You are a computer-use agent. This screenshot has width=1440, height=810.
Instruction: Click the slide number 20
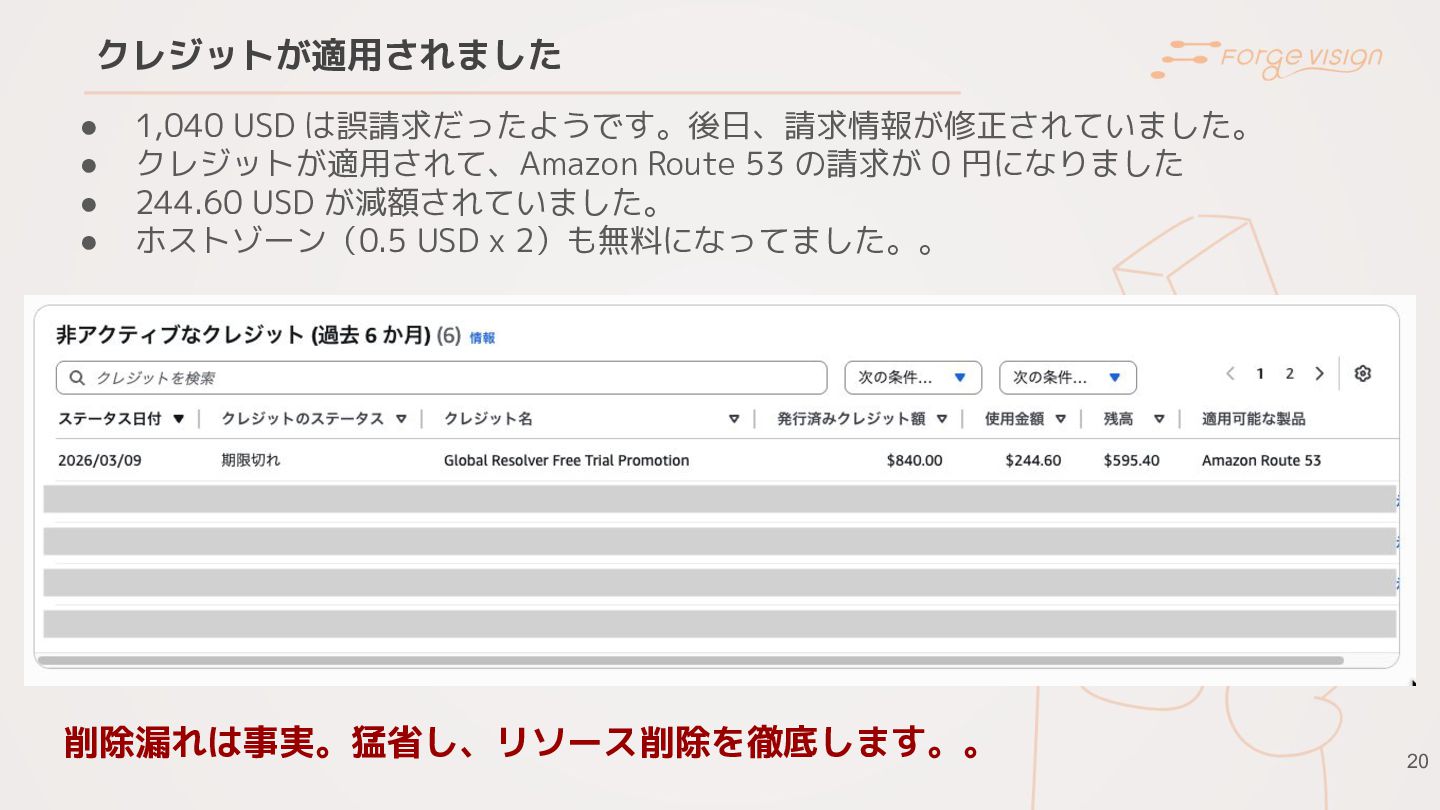(x=1417, y=762)
